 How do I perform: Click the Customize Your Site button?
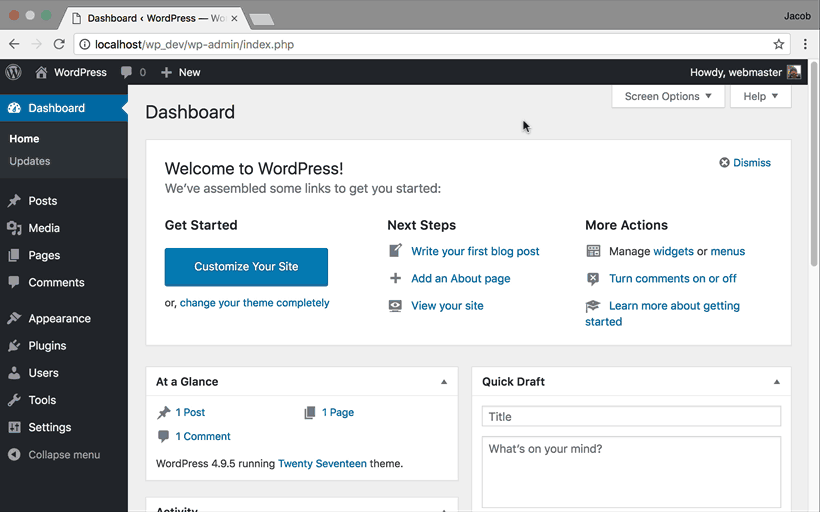246,267
